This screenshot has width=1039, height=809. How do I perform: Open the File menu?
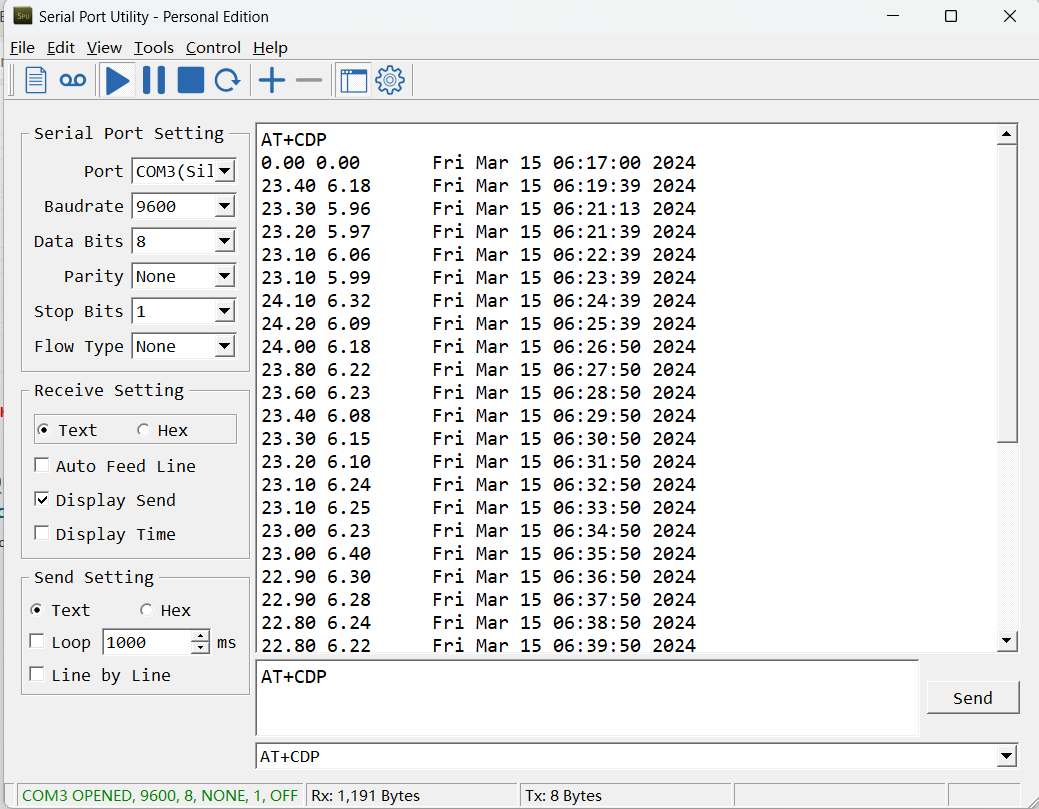(x=22, y=48)
